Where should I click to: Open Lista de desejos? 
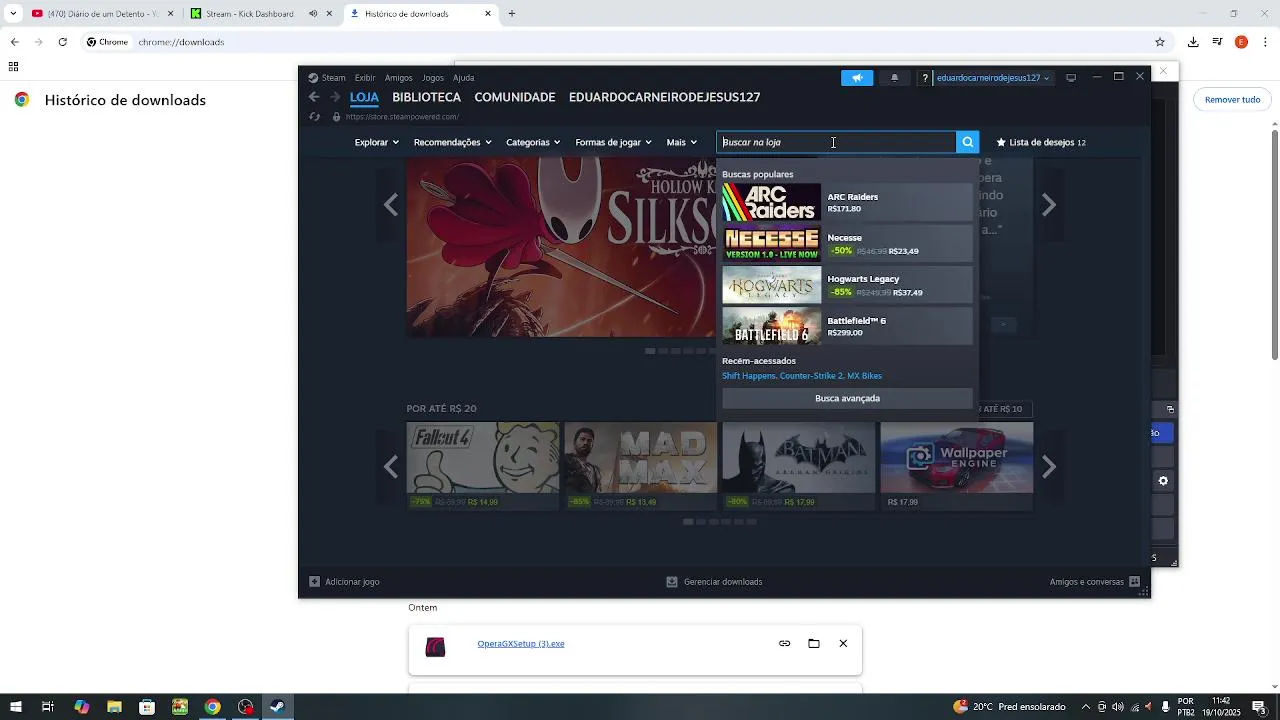(x=1041, y=142)
